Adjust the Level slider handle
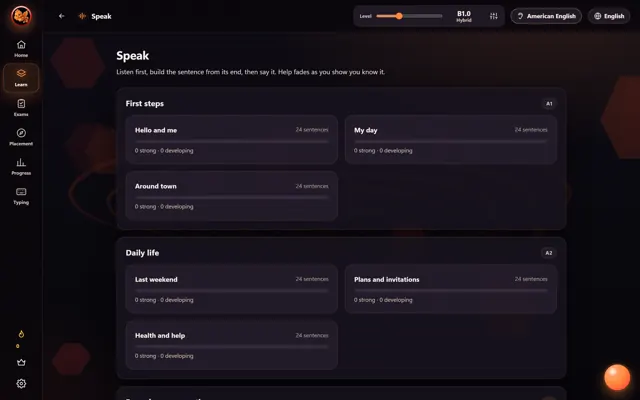The height and width of the screenshot is (400, 640). click(399, 16)
